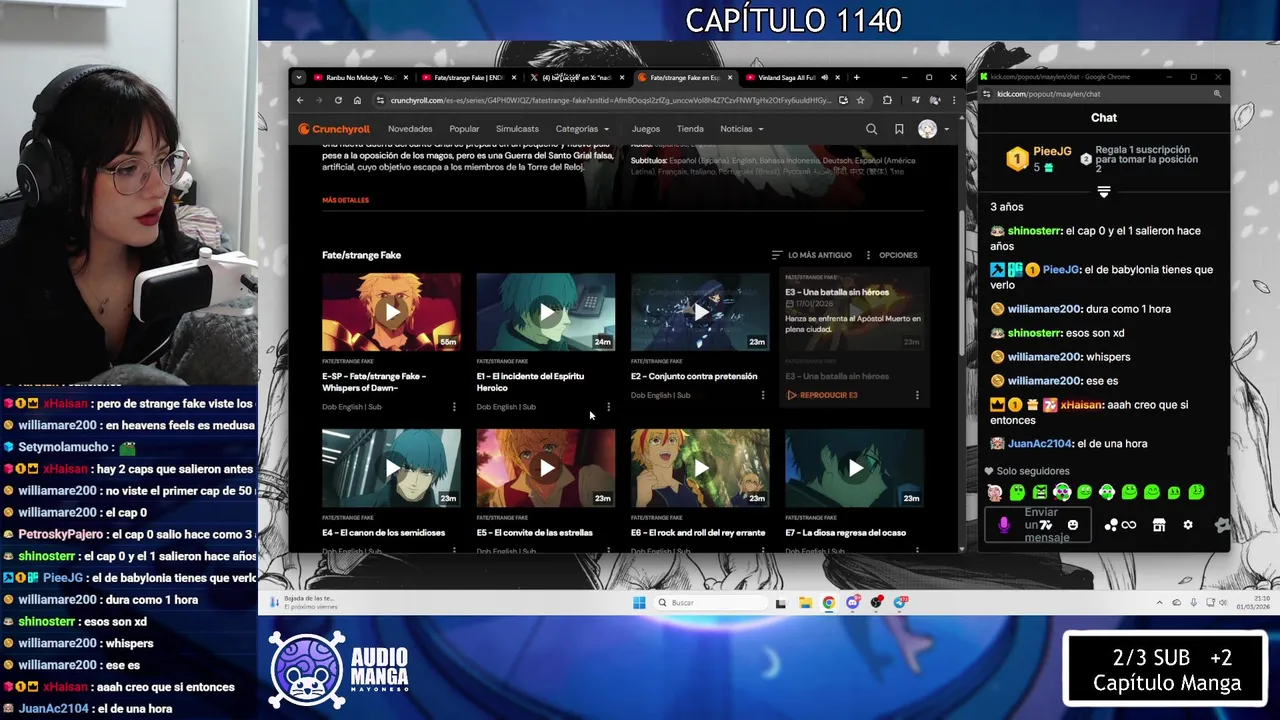The height and width of the screenshot is (720, 1280).
Task: Click the purple microphone icon in Kick chat
Action: [x=1004, y=525]
